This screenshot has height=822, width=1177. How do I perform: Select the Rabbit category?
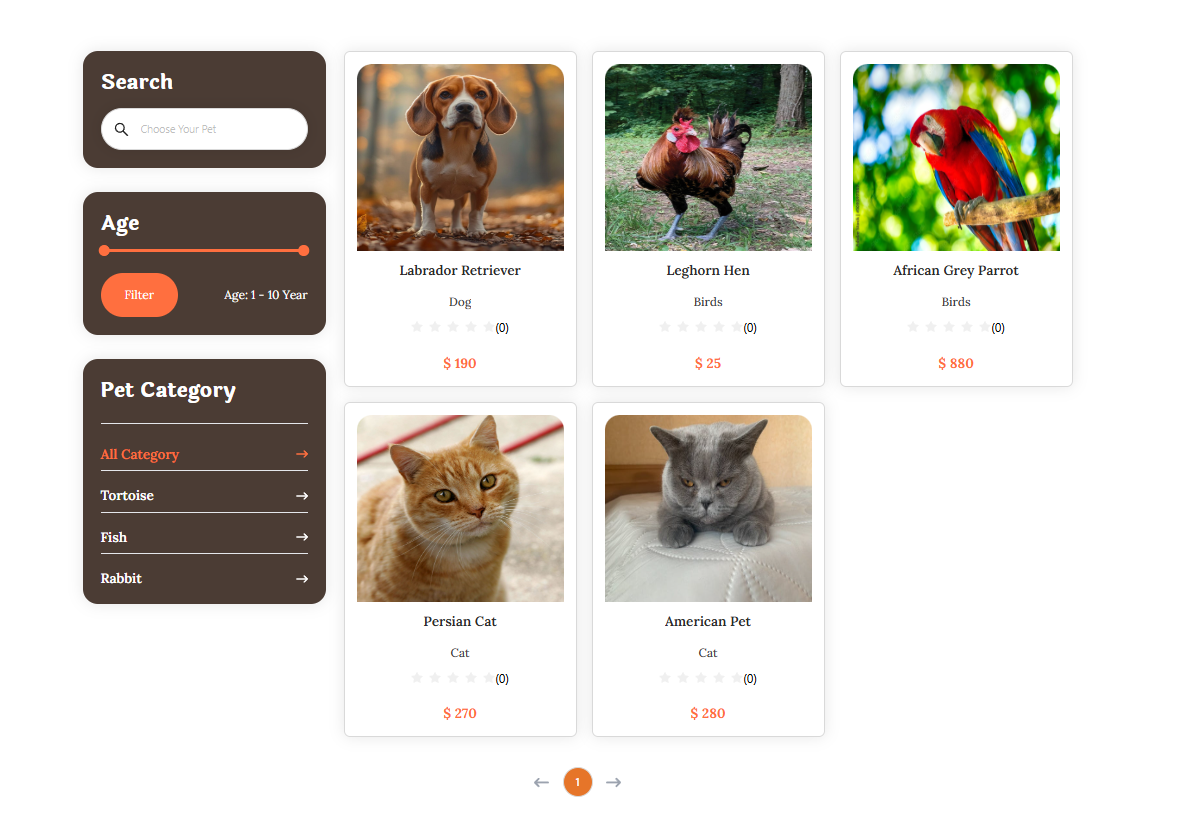pyautogui.click(x=121, y=579)
